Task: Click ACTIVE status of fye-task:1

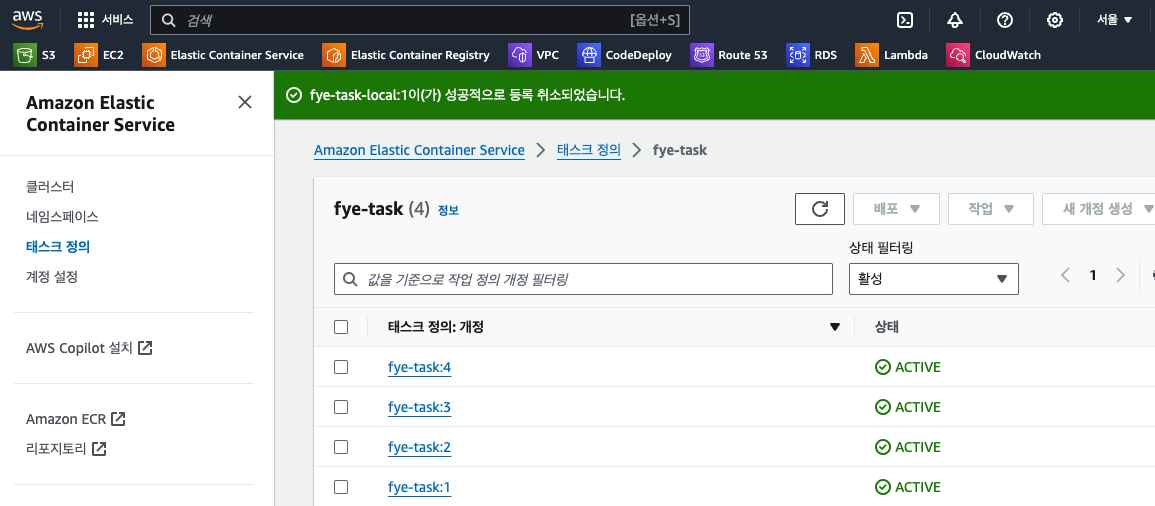Action: pyautogui.click(x=908, y=486)
